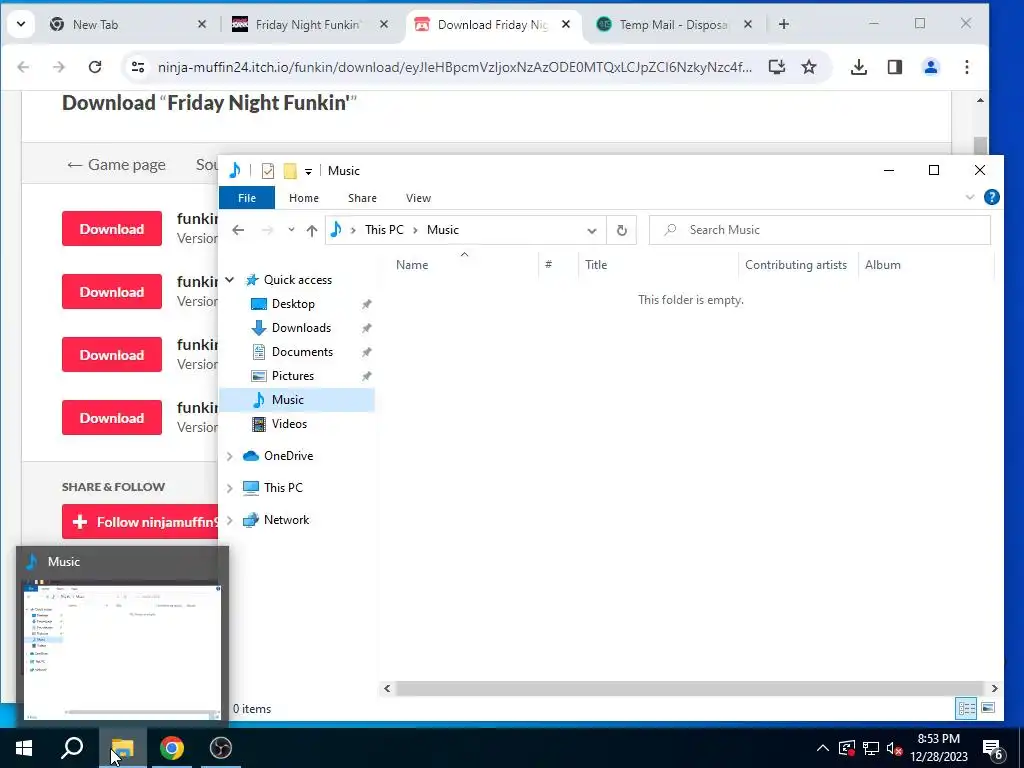The image size is (1024, 768).
Task: Open Desktop in navigation pane
Action: coord(293,304)
